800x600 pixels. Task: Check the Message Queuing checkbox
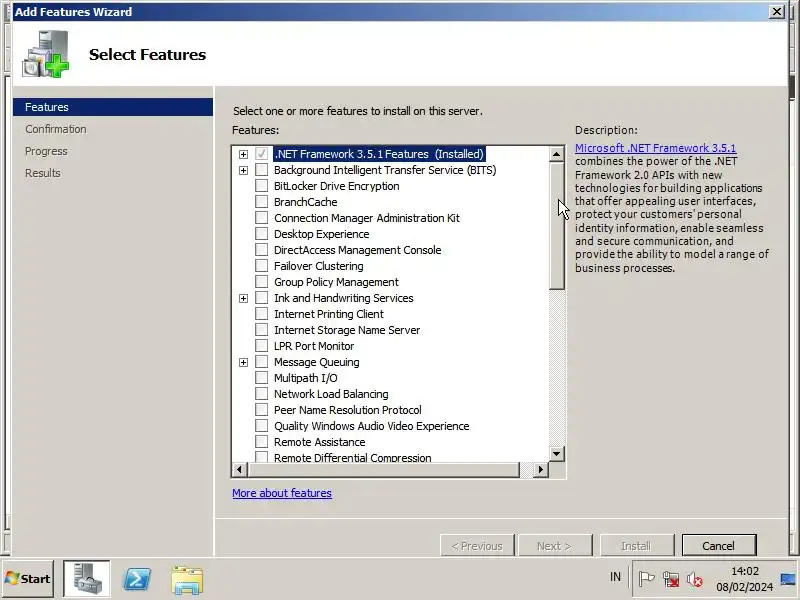point(261,362)
